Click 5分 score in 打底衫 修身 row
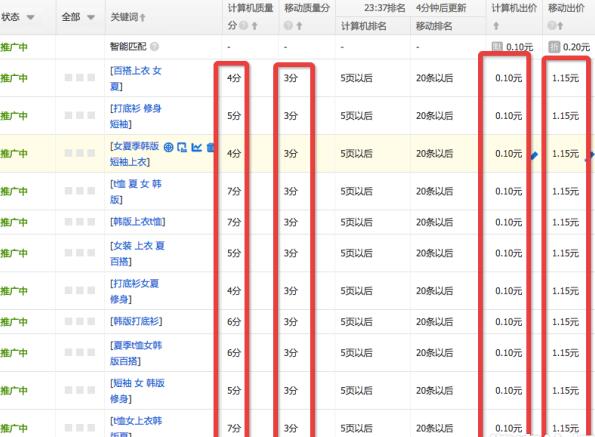 [234, 116]
